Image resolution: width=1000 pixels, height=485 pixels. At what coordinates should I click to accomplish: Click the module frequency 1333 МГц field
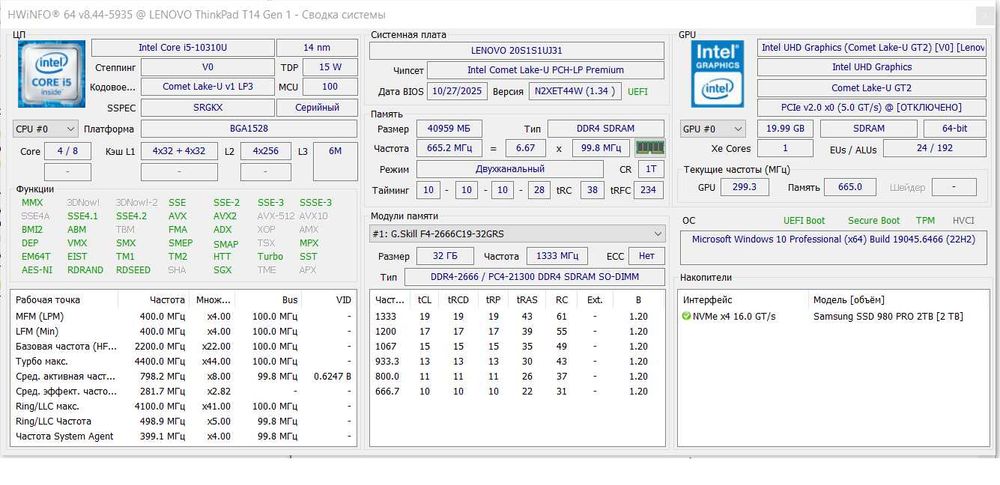tap(557, 256)
